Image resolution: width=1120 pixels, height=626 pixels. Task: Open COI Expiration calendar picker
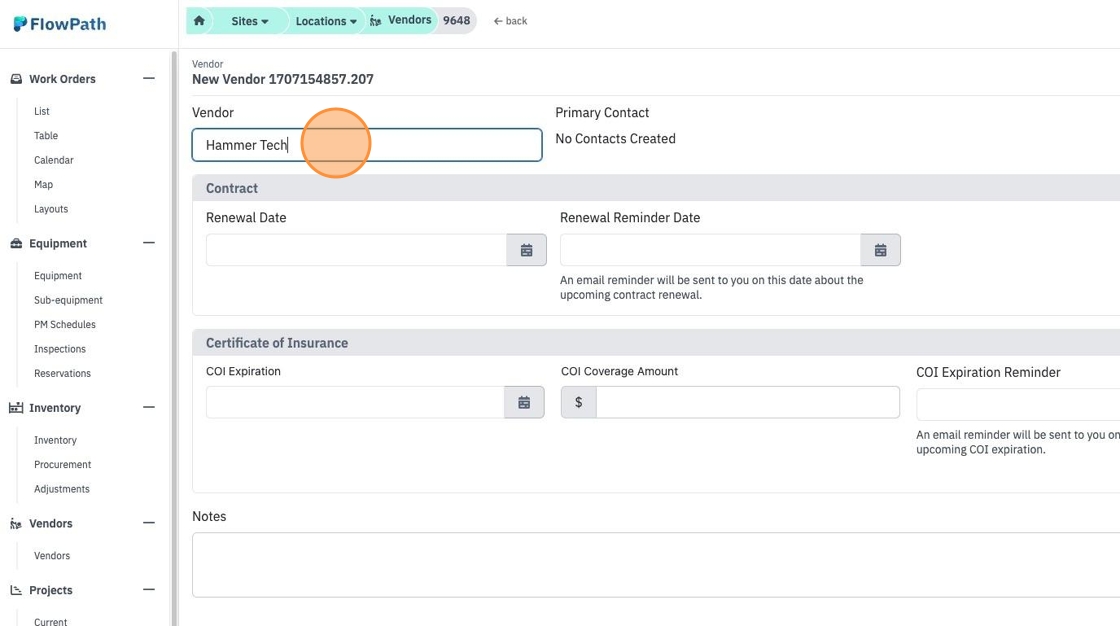(x=524, y=402)
